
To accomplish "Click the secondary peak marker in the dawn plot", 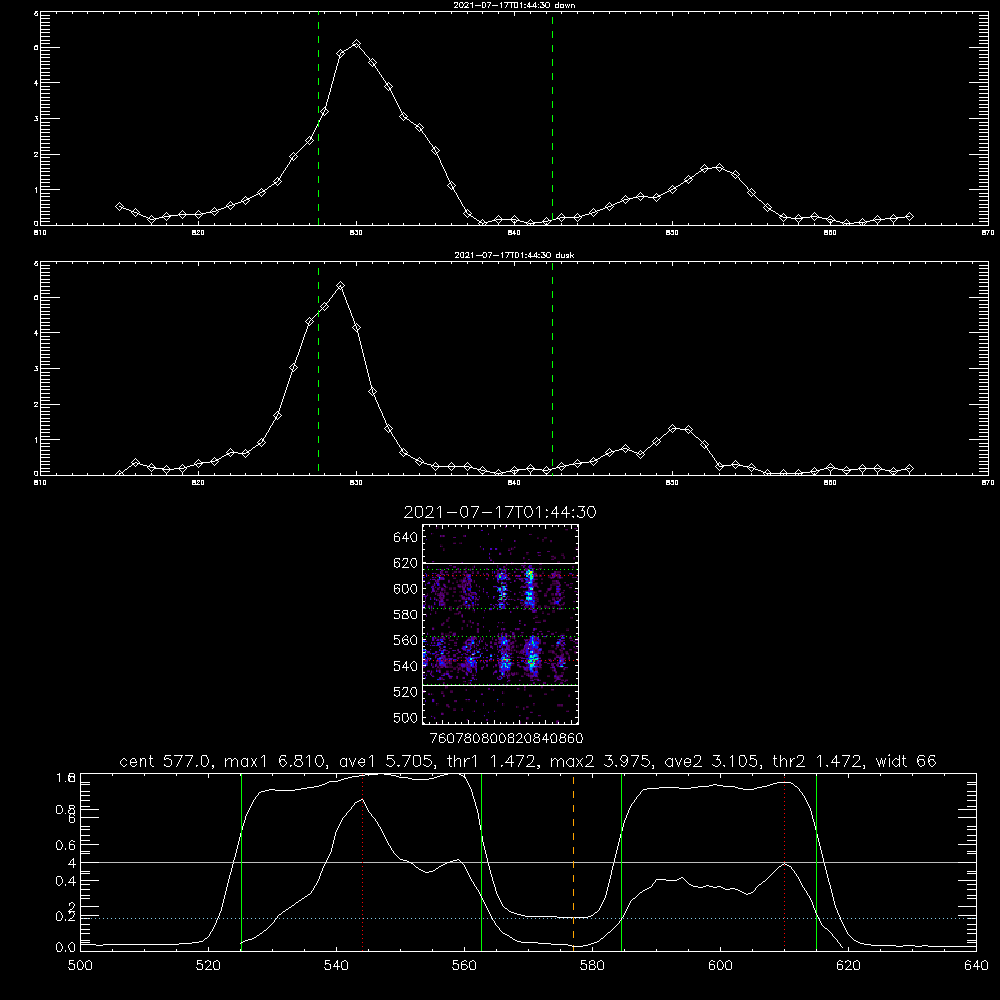I will click(x=719, y=167).
